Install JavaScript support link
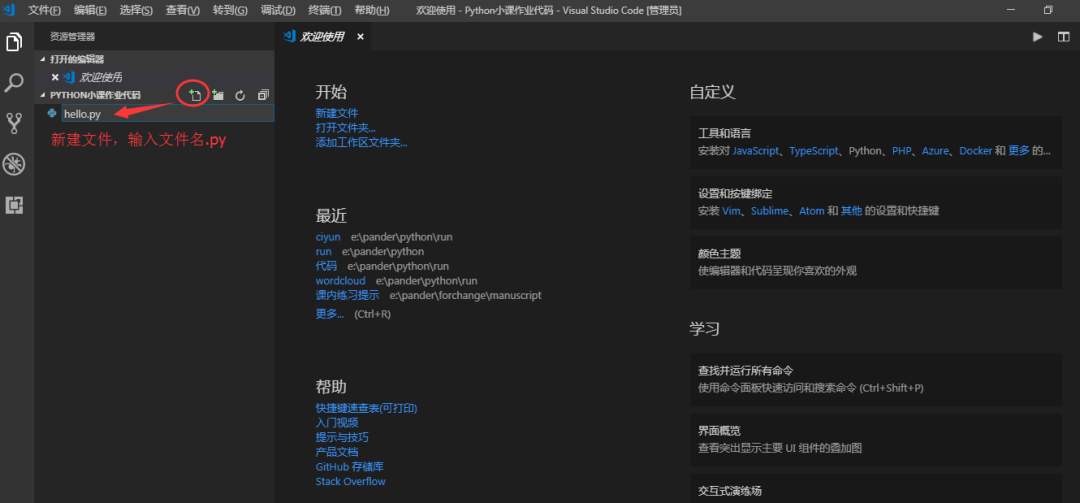Image resolution: width=1080 pixels, height=503 pixels. click(x=756, y=150)
